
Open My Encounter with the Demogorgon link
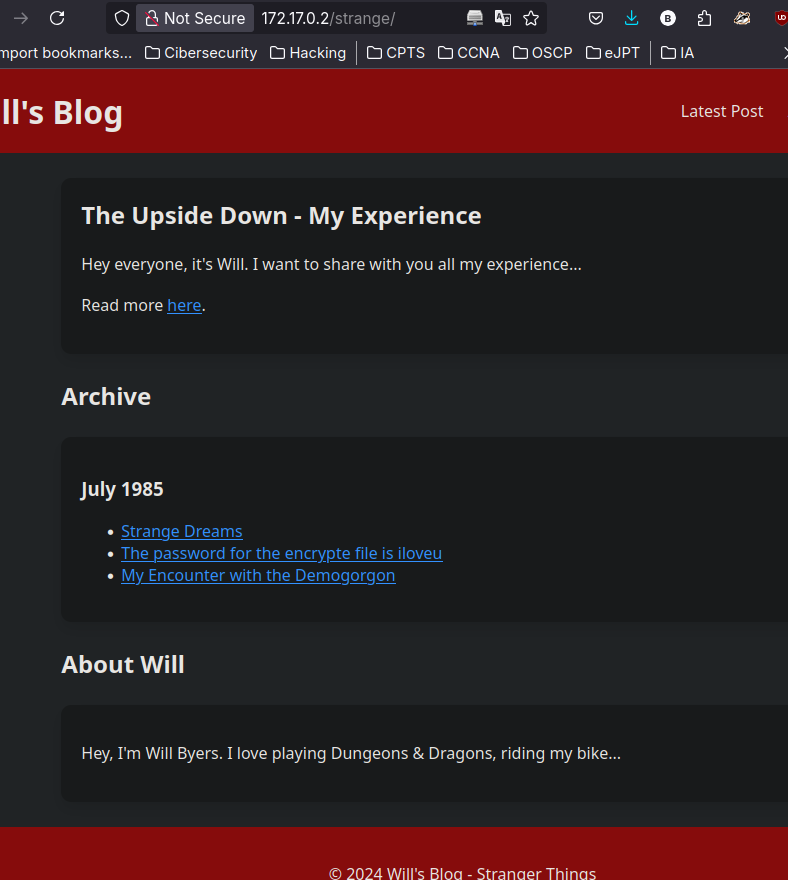coord(258,575)
